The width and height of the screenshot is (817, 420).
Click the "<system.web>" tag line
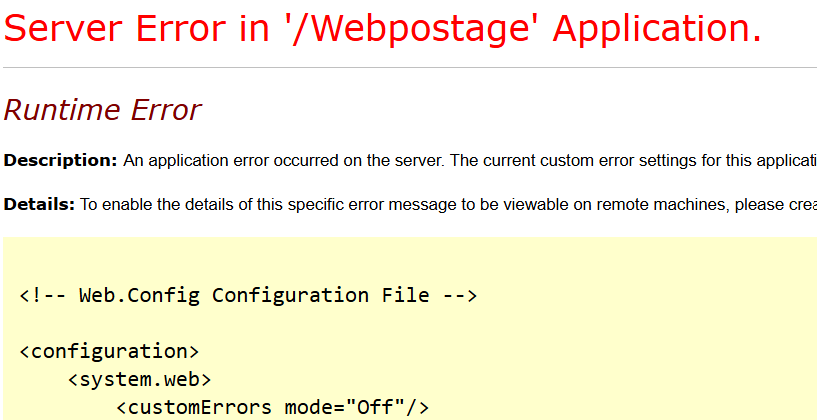click(140, 379)
